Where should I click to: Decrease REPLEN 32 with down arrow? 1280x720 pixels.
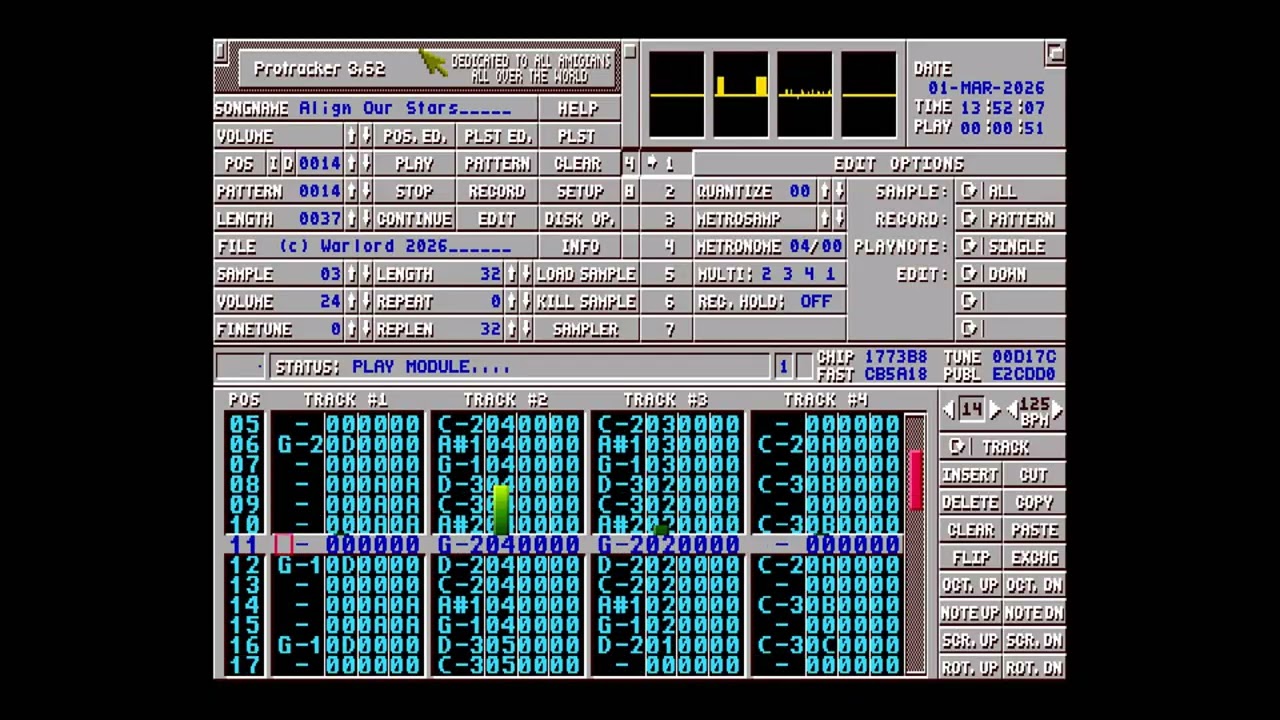(526, 329)
